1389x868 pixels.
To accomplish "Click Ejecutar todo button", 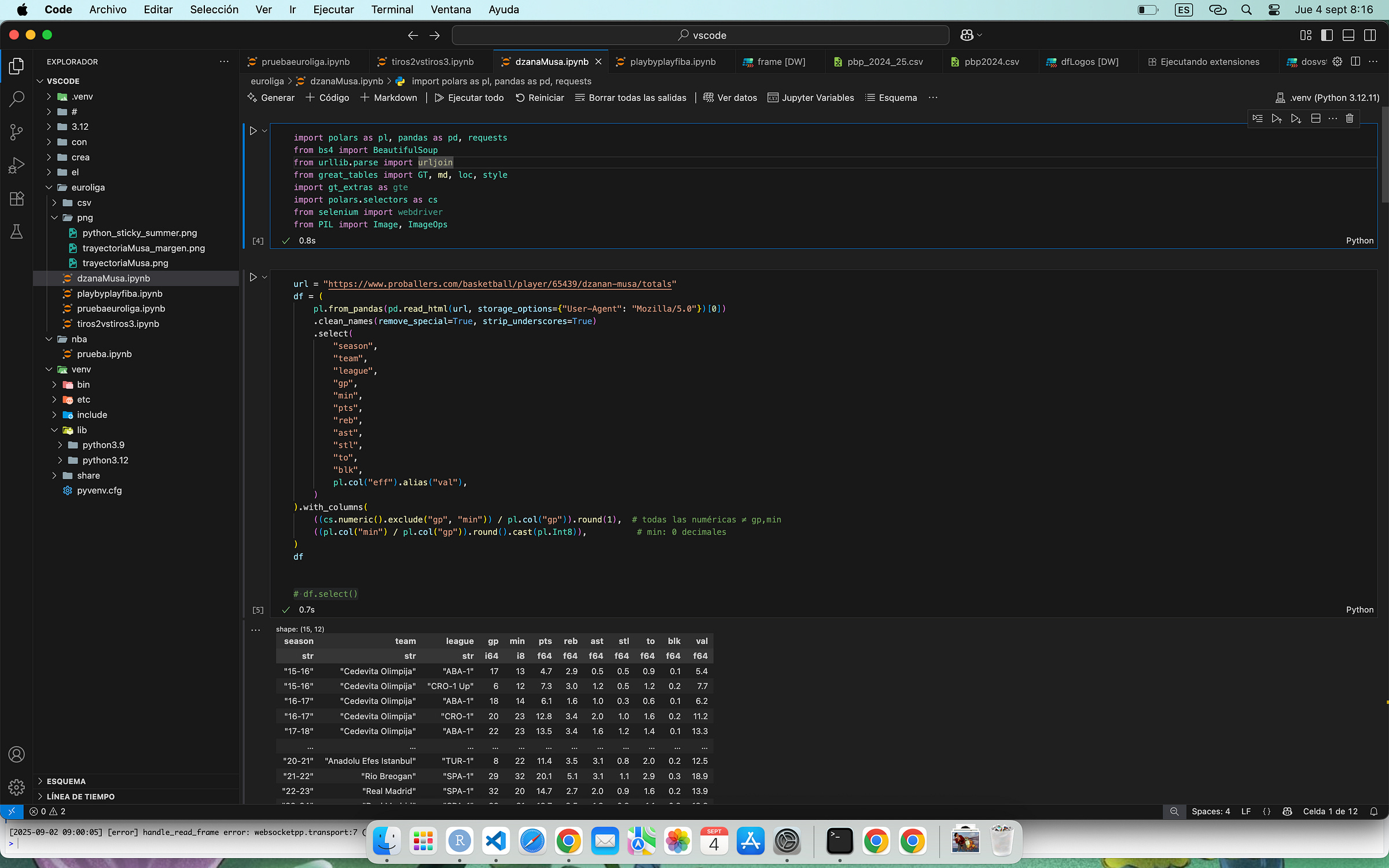I will [469, 98].
